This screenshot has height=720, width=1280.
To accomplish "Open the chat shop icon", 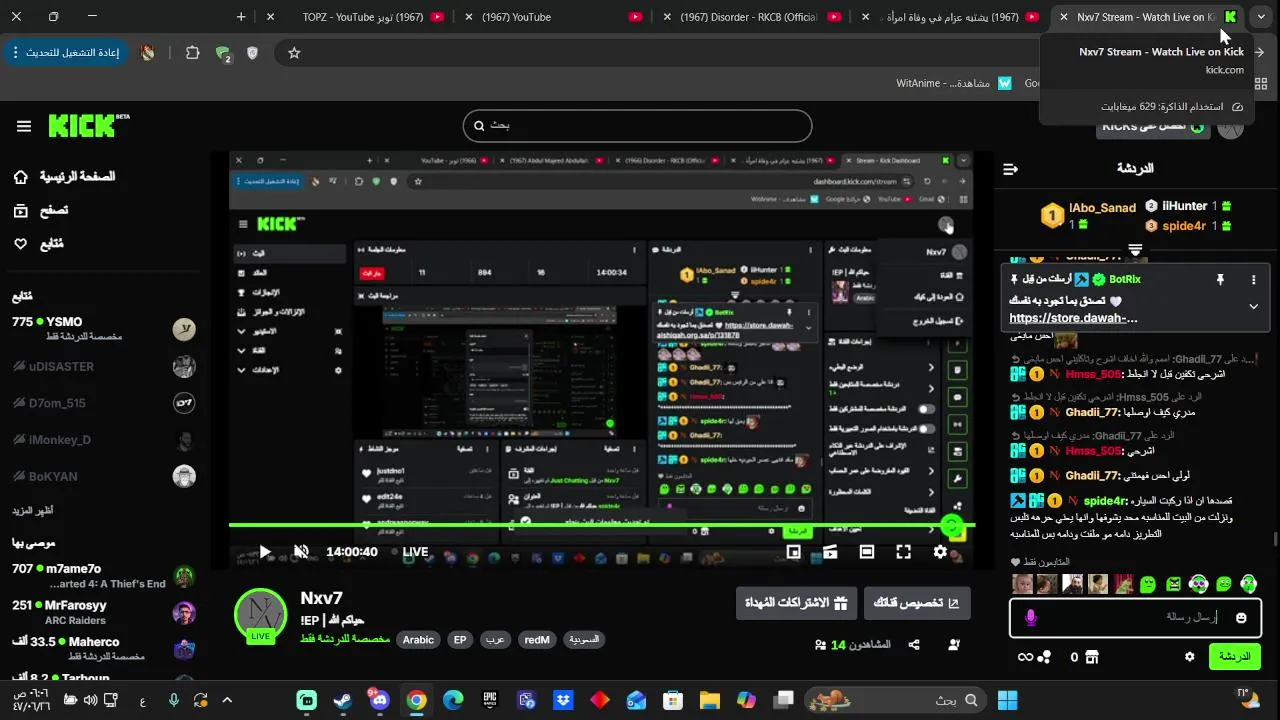I will coord(1092,657).
